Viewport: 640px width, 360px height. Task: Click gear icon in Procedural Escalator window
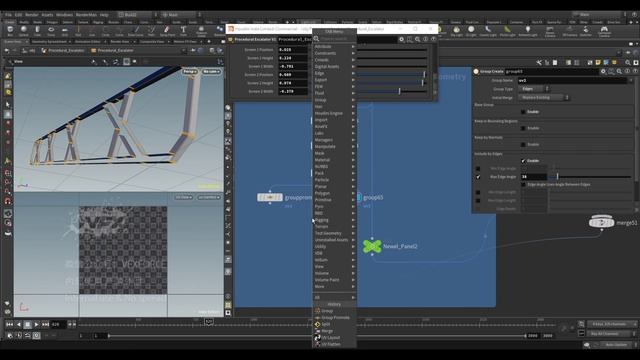402,39
